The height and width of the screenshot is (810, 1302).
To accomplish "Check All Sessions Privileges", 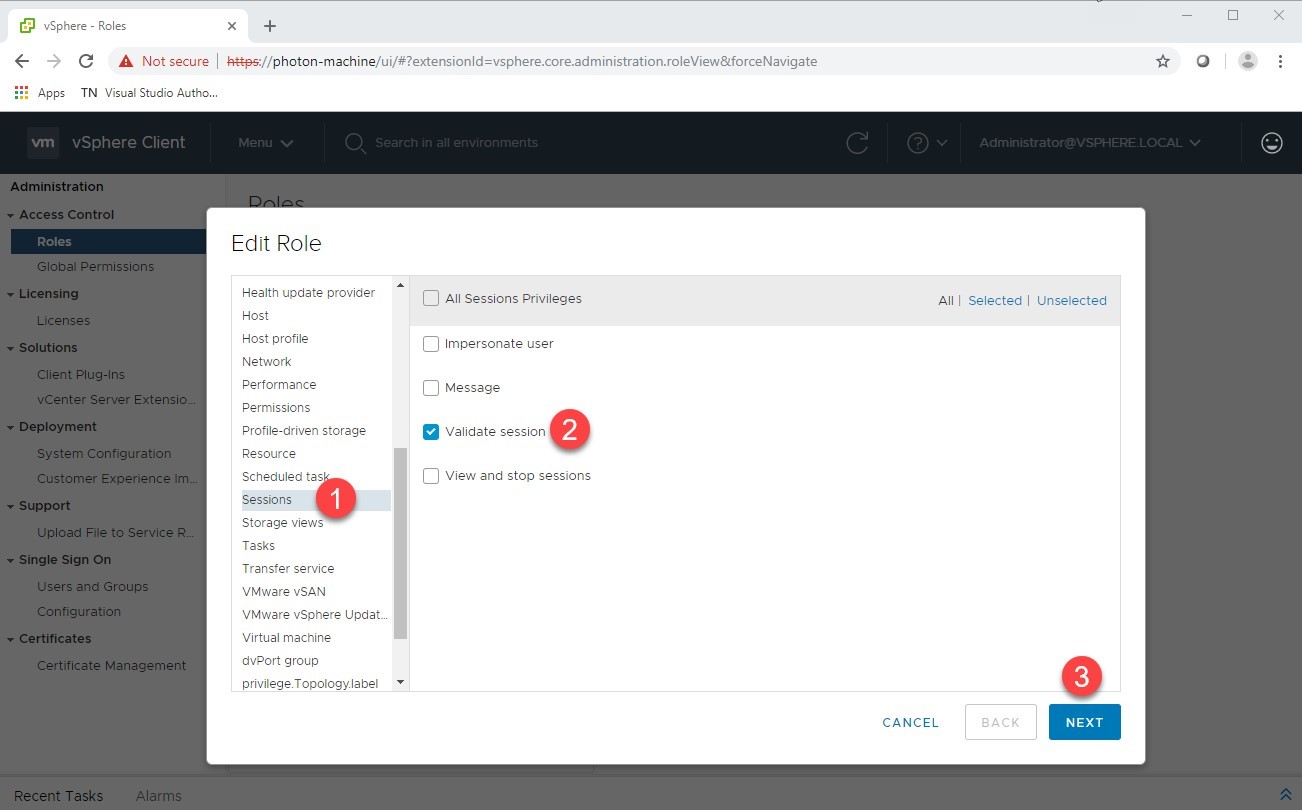I will click(431, 298).
